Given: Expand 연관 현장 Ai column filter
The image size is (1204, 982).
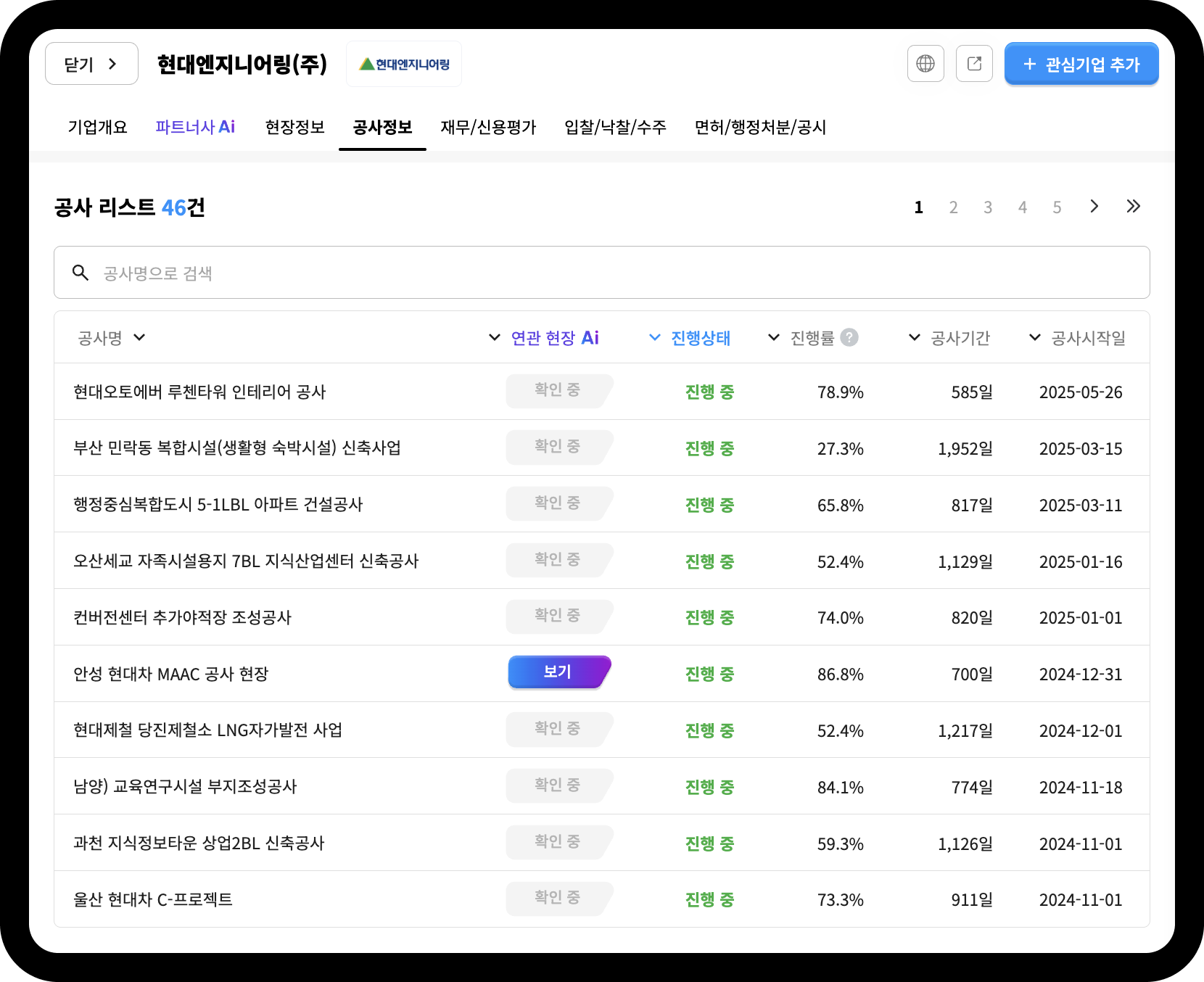Looking at the screenshot, I should (x=495, y=337).
